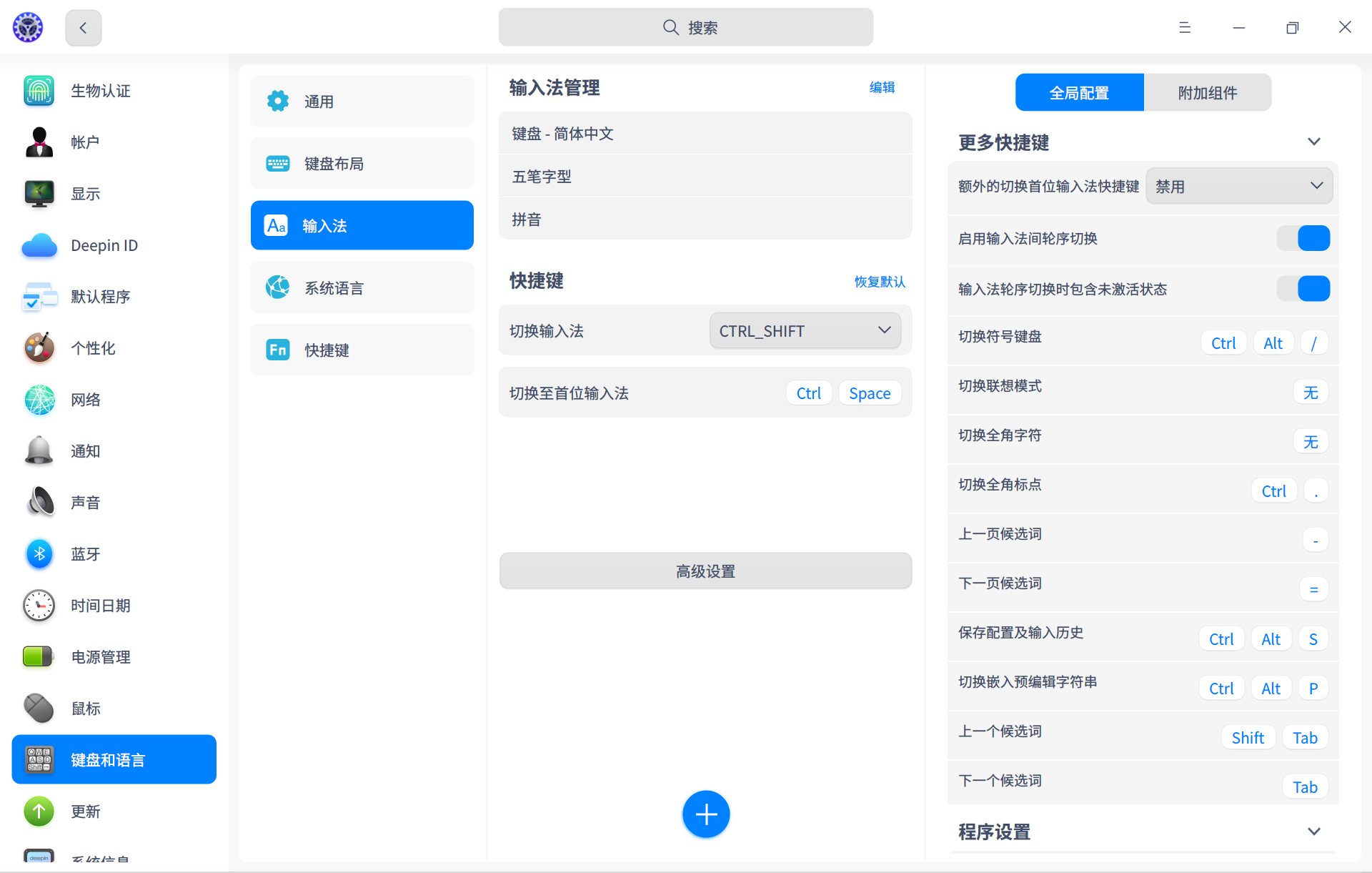Screen dimensions: 1372x873
Task: Open the CTRL_SHIFT 切换输入法 dropdown
Action: click(805, 330)
